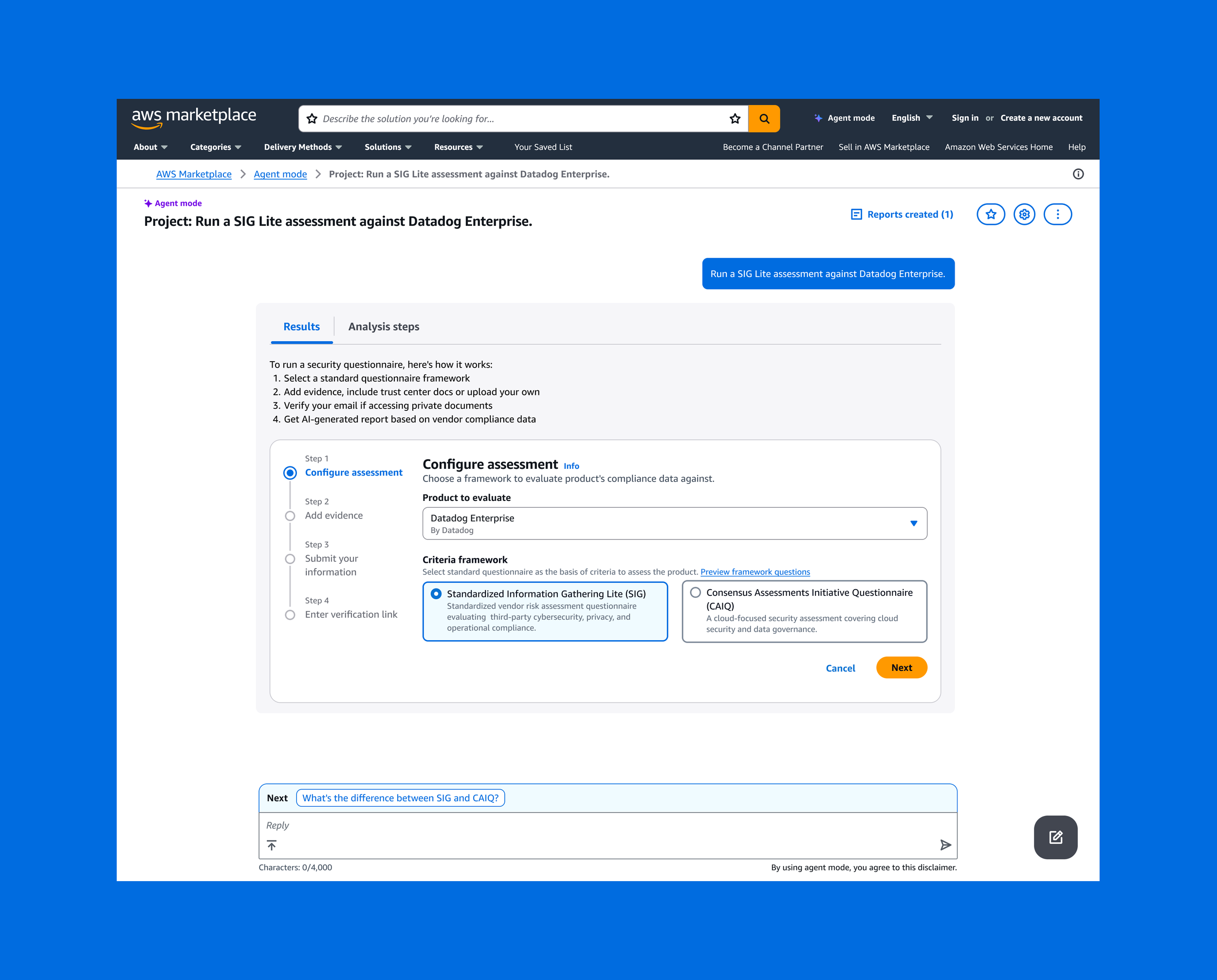
Task: Click the solution search input field
Action: 522,119
